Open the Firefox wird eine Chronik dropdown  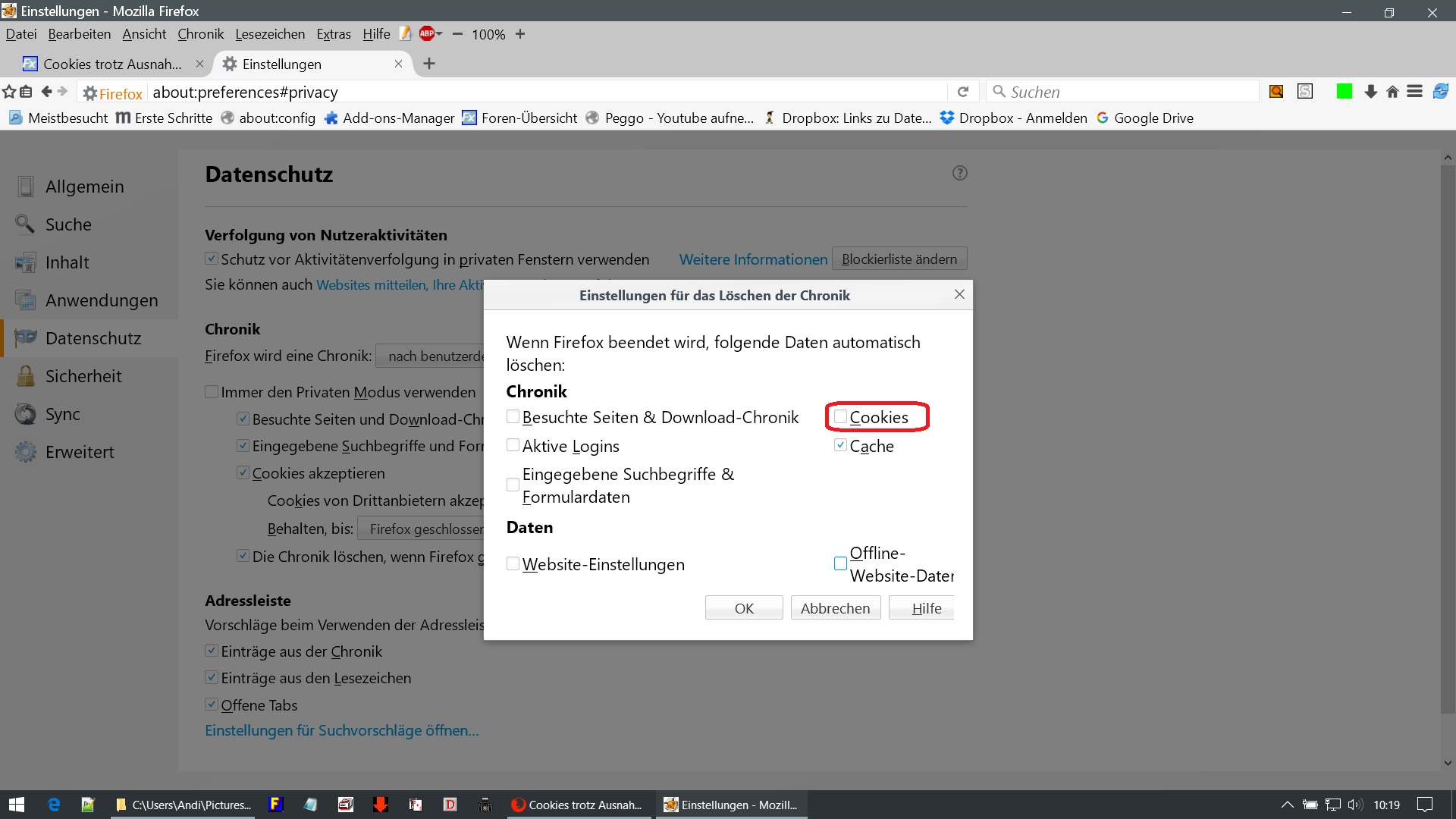(x=431, y=356)
